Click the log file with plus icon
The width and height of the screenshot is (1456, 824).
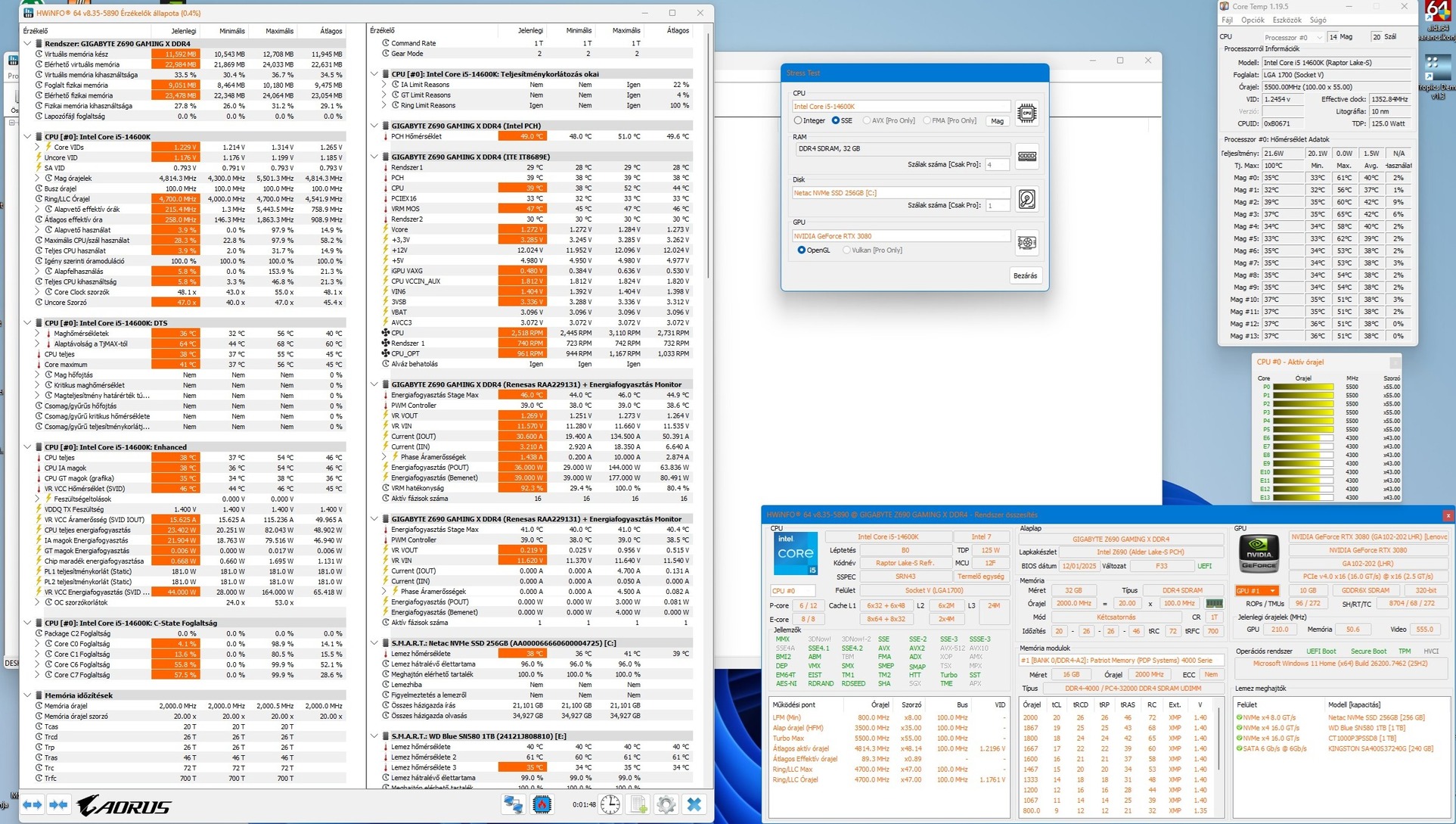638,805
